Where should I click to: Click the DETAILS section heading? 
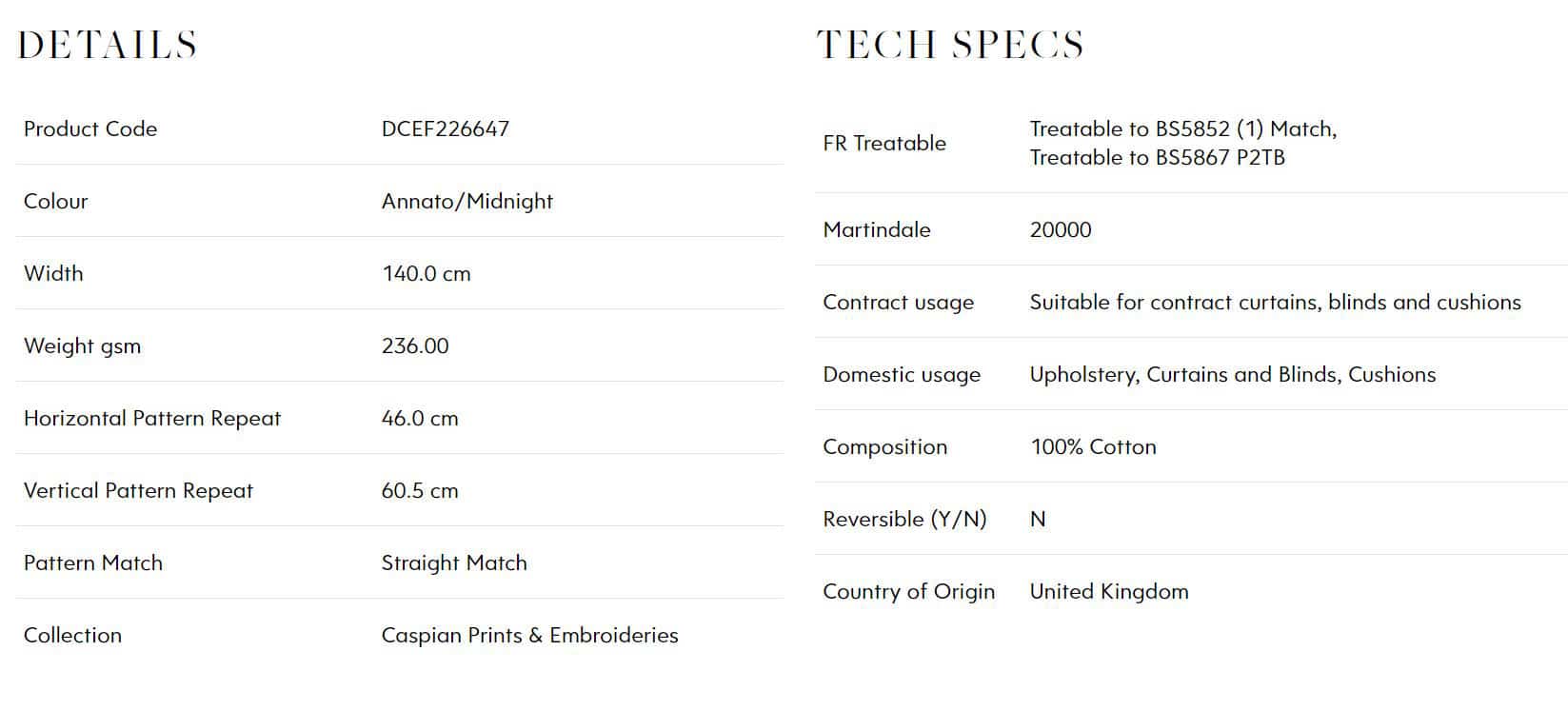click(108, 45)
